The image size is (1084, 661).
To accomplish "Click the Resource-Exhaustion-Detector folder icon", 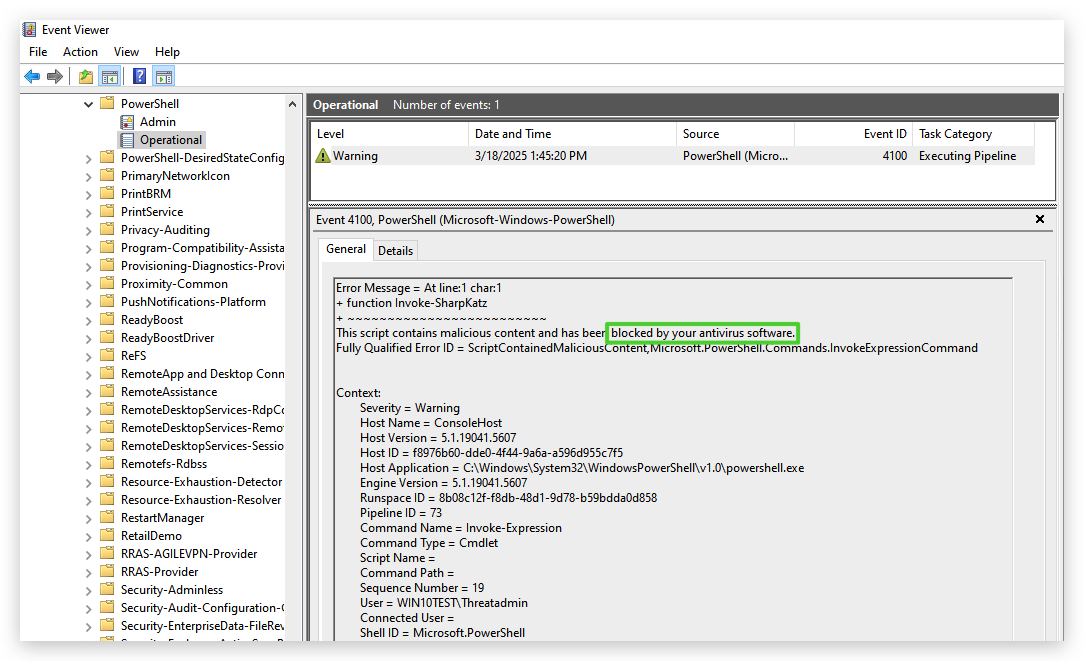I will (107, 481).
